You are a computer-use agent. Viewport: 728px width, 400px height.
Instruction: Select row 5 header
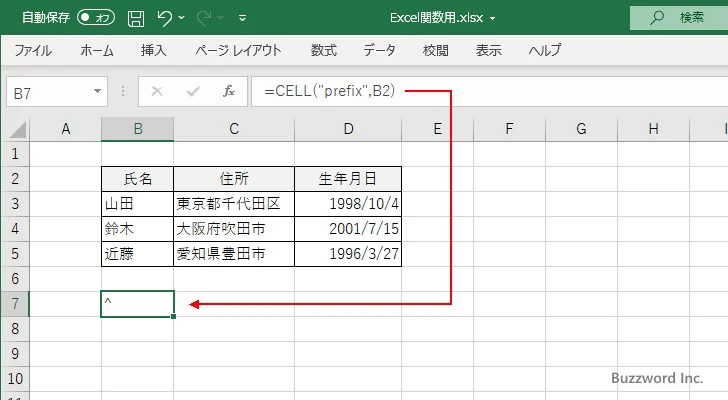(x=15, y=254)
